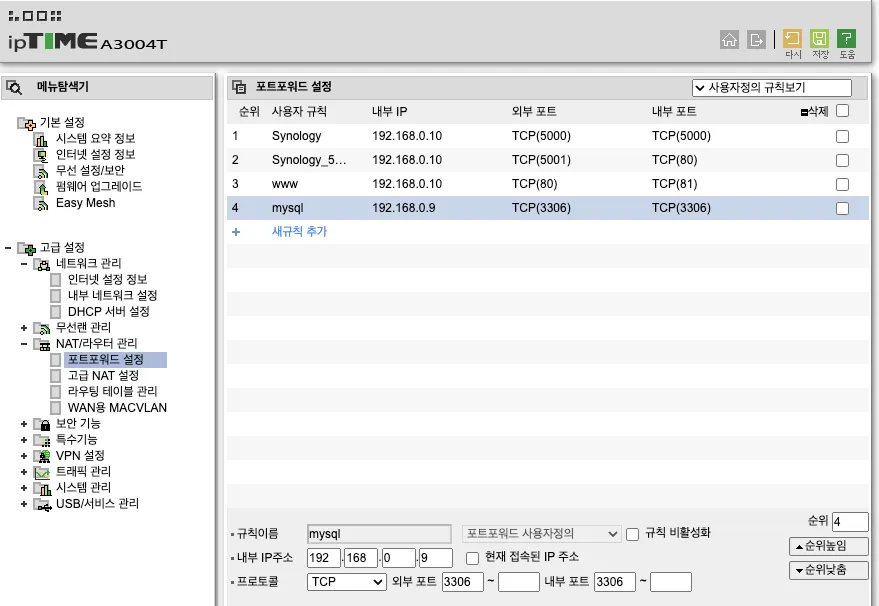Check the delete box for Synology rule
The height and width of the screenshot is (606, 879).
pos(842,136)
